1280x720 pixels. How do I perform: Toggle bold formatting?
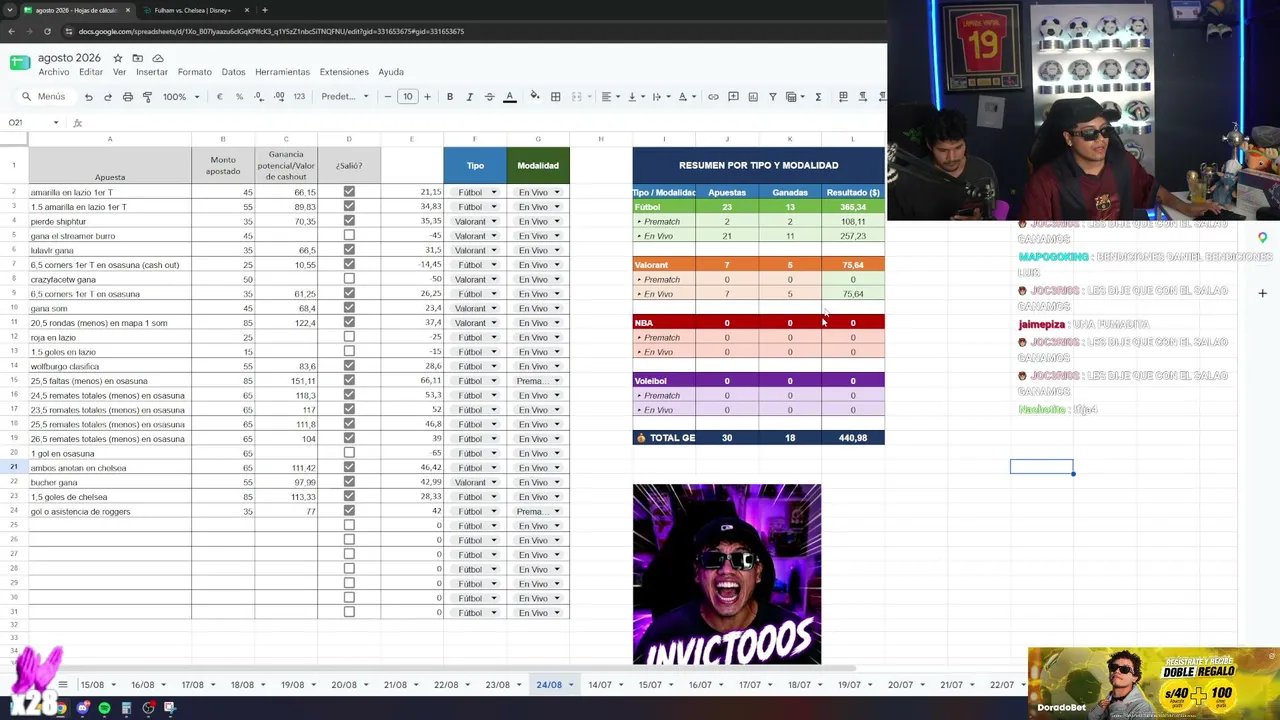point(450,97)
